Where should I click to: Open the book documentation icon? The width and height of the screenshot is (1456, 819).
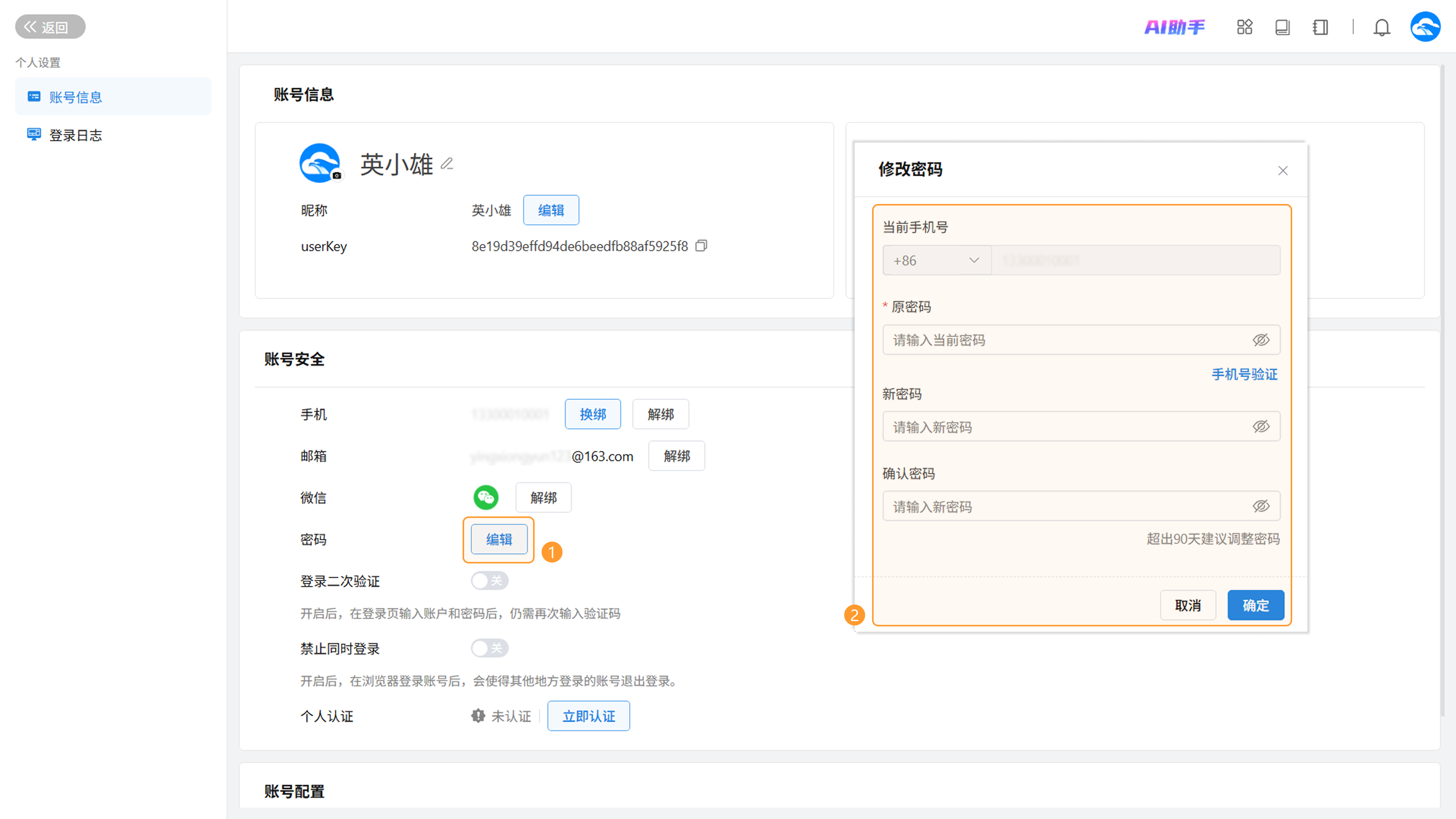[1282, 27]
